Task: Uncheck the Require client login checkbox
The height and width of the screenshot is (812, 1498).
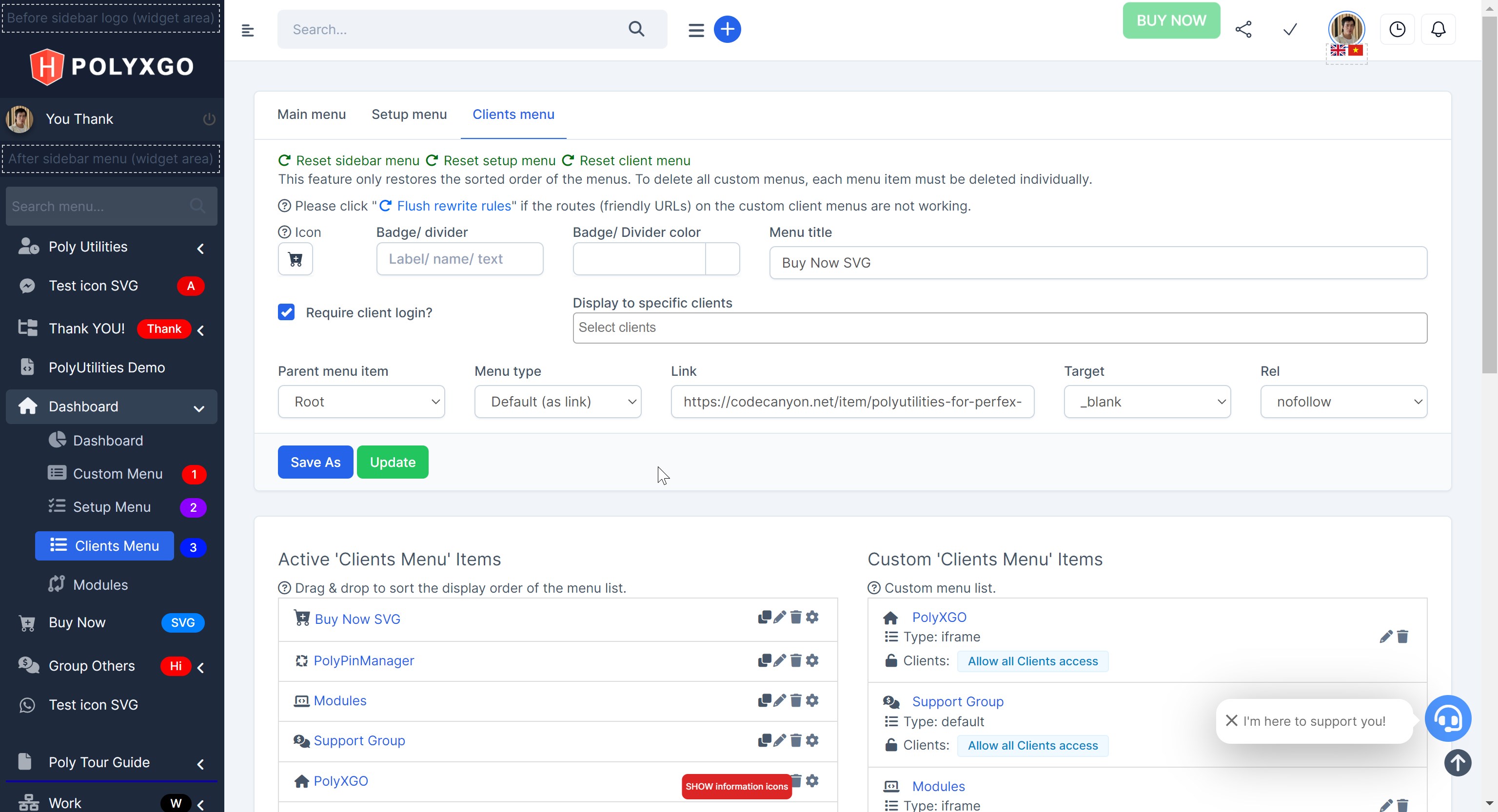Action: pyautogui.click(x=286, y=312)
